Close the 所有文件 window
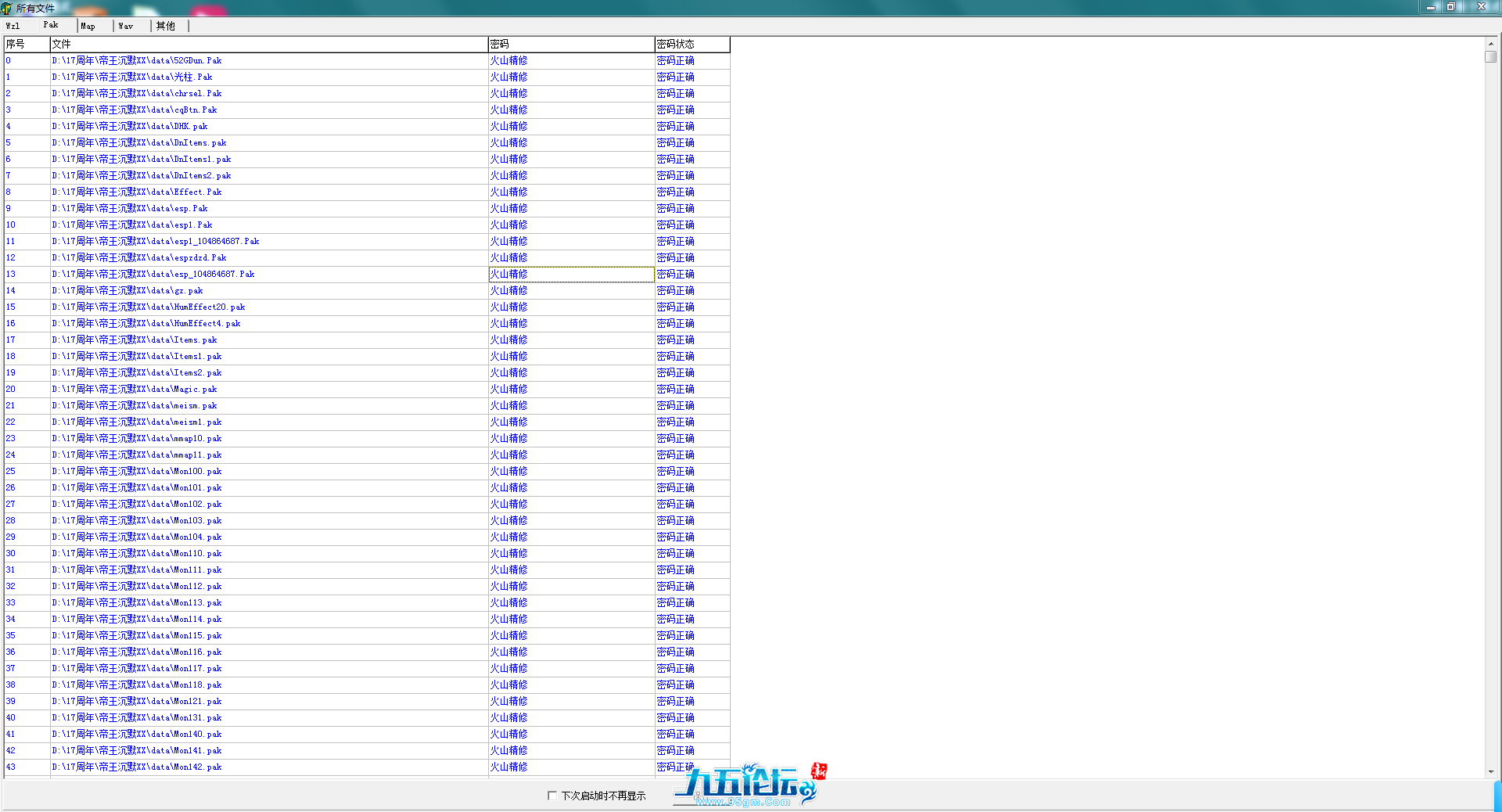The image size is (1502, 812). click(x=1481, y=7)
